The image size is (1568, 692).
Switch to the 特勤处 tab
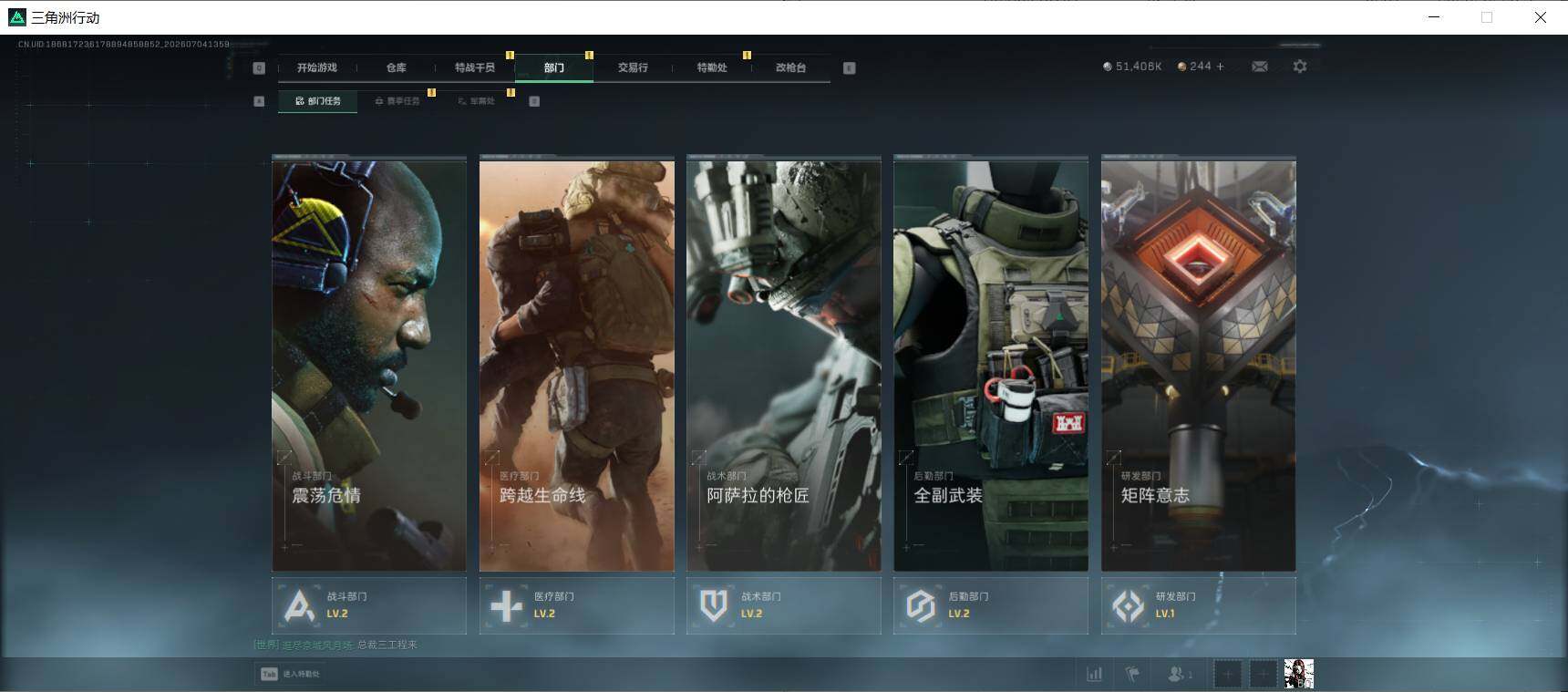click(712, 67)
